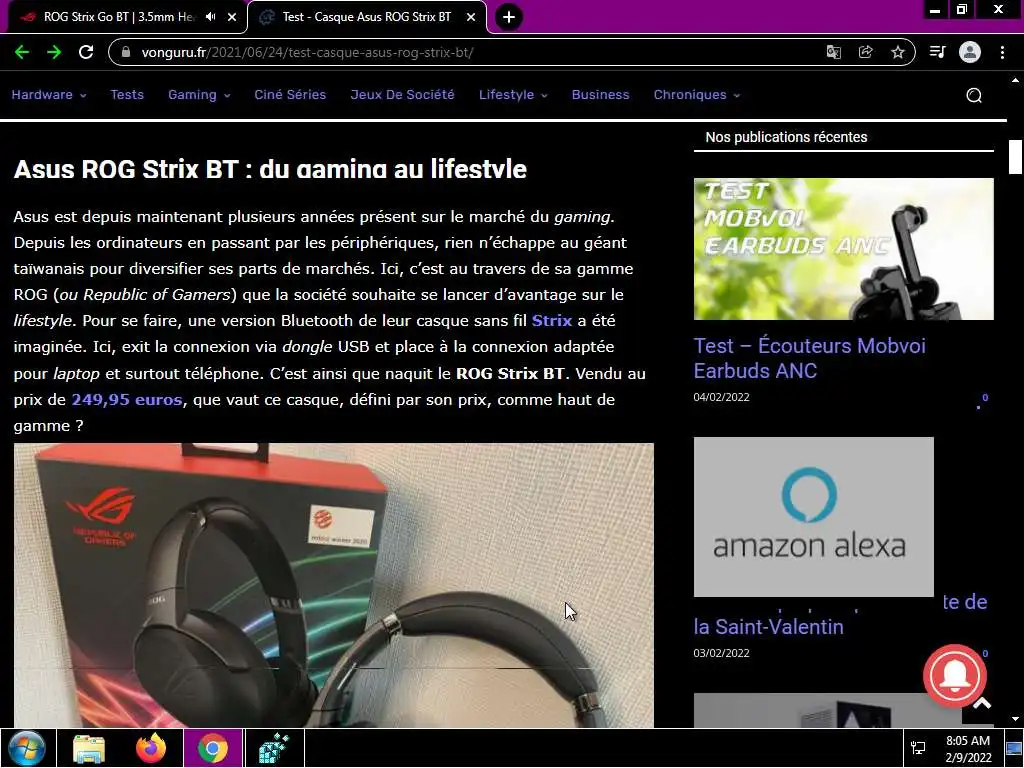Open the Ciné Séries section
The height and width of the screenshot is (768, 1024).
(290, 95)
